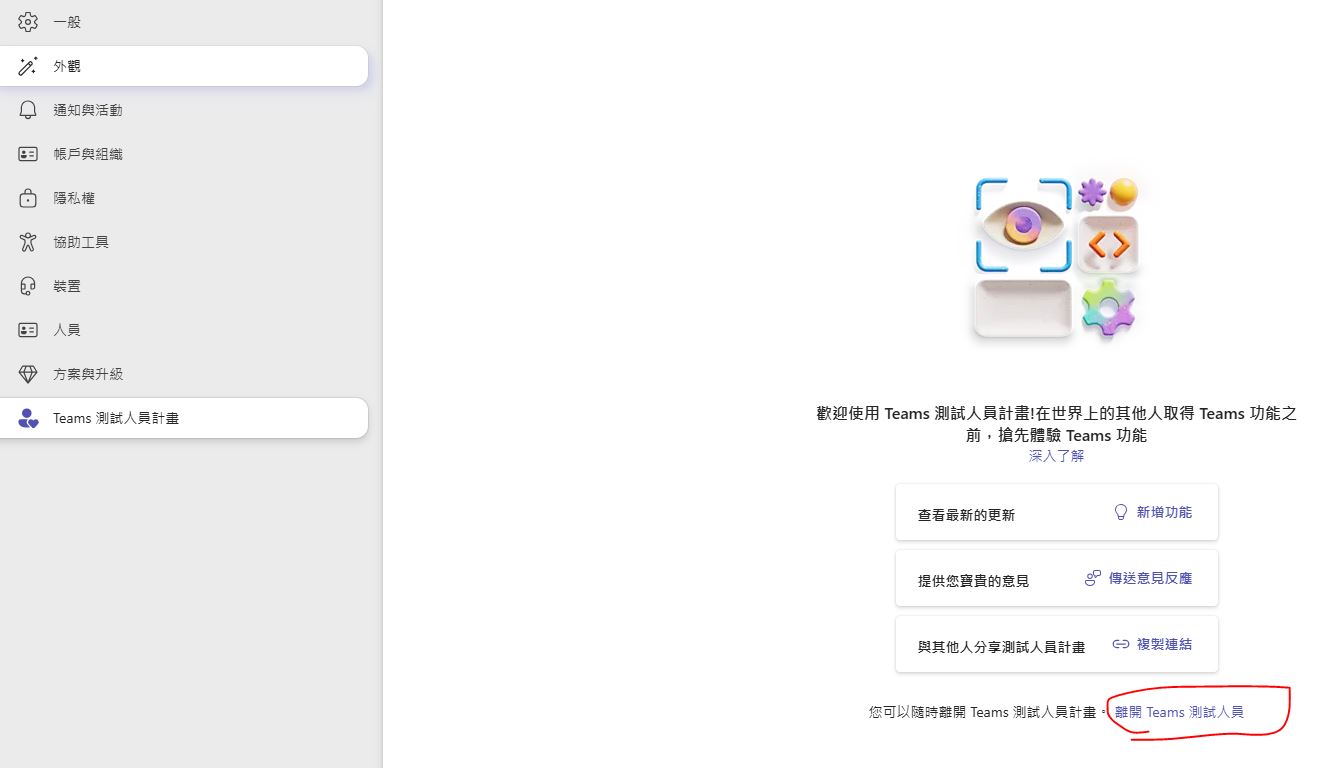Click the contact card icon beside 人員
Image resolution: width=1344 pixels, height=768 pixels.
28,330
